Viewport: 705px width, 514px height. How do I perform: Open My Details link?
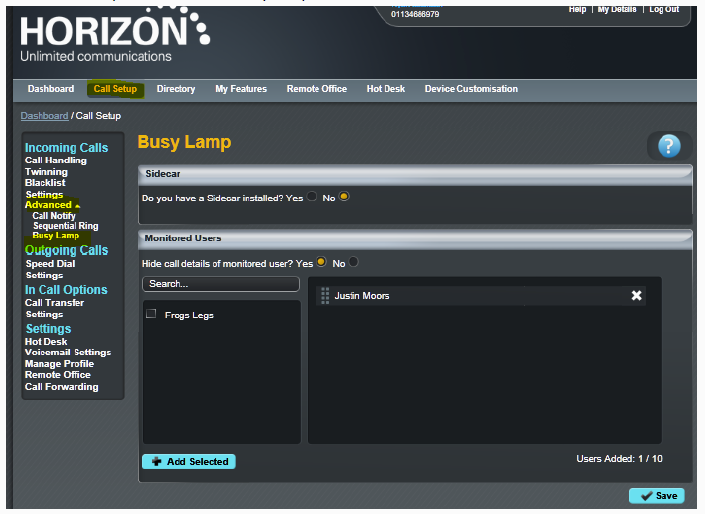pos(617,9)
